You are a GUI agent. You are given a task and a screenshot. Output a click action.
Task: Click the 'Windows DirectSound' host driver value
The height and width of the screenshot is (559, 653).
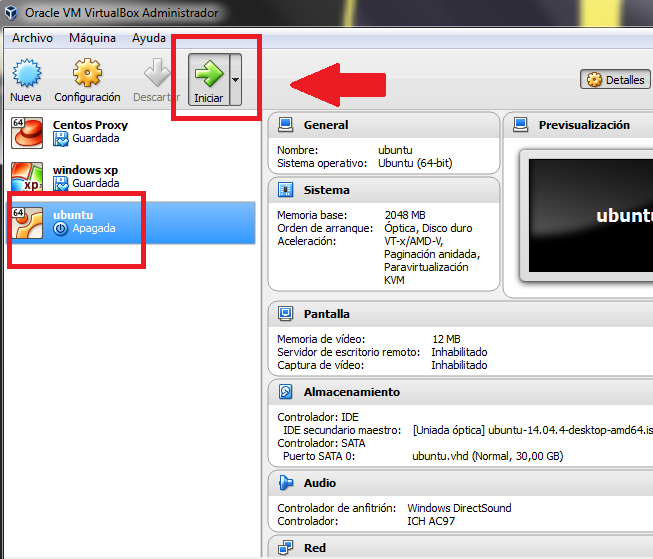(459, 508)
